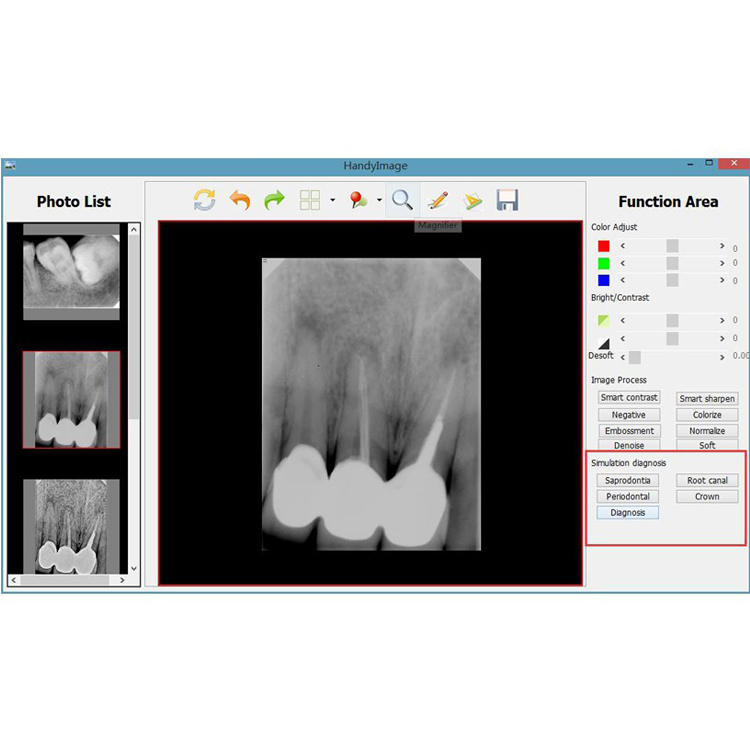
Task: Click the orange undo arrow
Action: (240, 200)
